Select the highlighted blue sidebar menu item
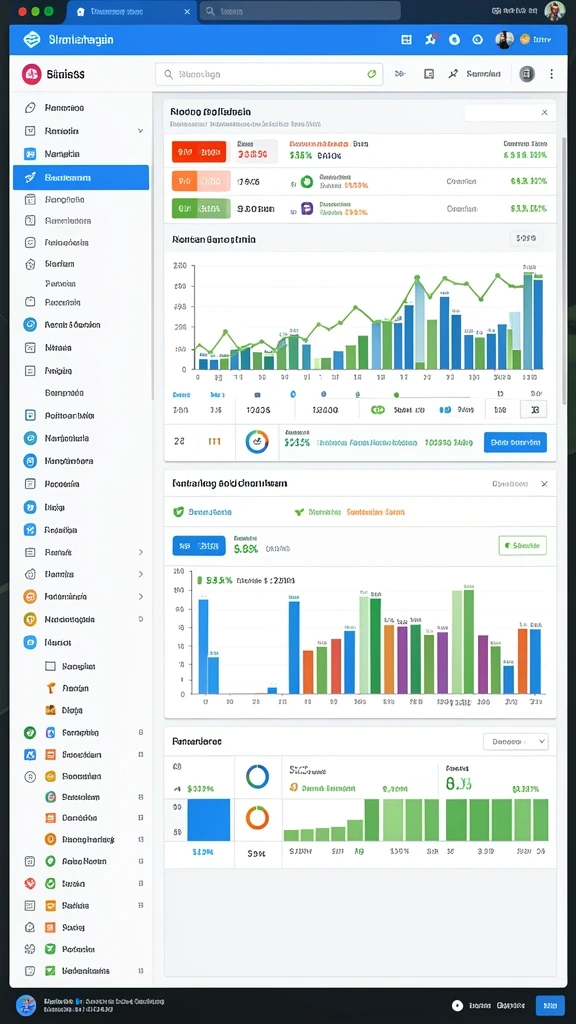This screenshot has height=1024, width=576. [81, 177]
